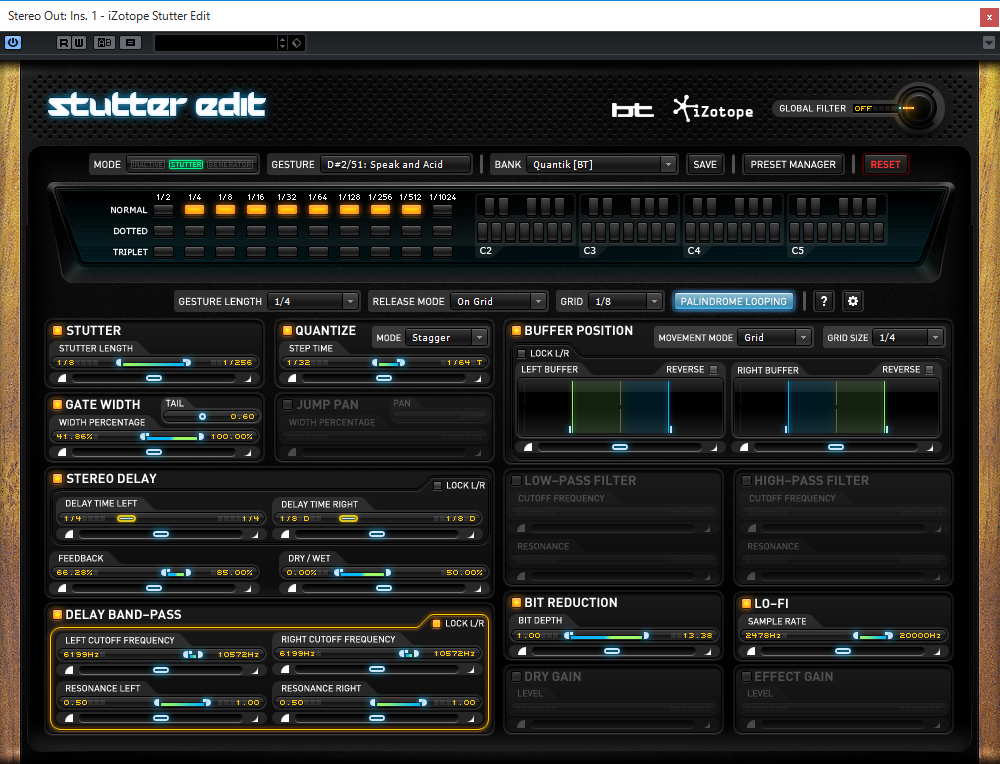This screenshot has width=1000, height=764.
Task: Toggle the Dotted 1/8 note step
Action: 225,231
